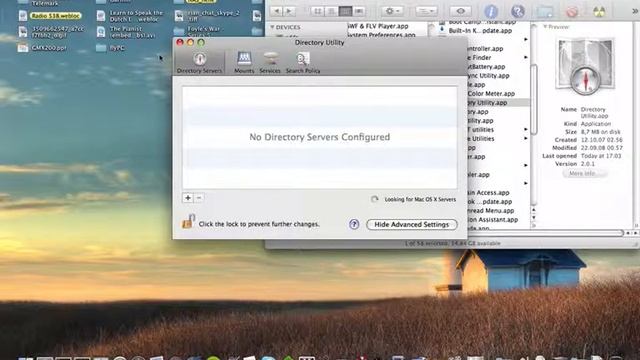Screen dimensions: 640x360
Task: Open Finder arrangement dropdown in toolbar
Action: click(427, 11)
